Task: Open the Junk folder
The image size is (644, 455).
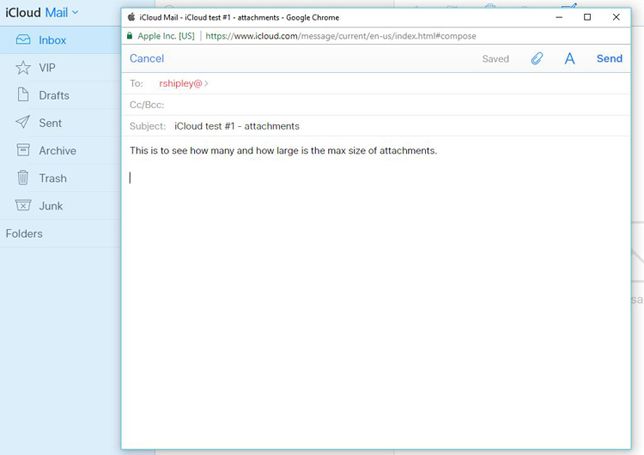Action: 60,206
